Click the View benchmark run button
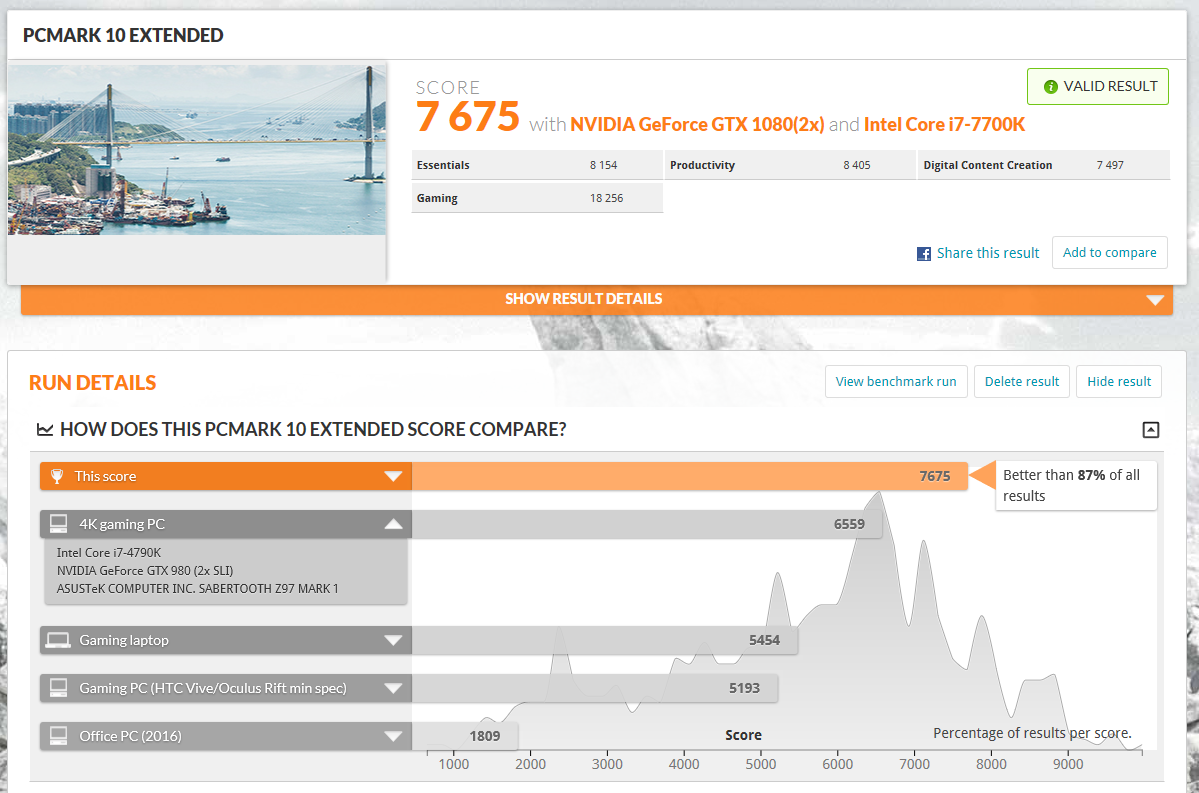This screenshot has height=793, width=1199. [895, 382]
